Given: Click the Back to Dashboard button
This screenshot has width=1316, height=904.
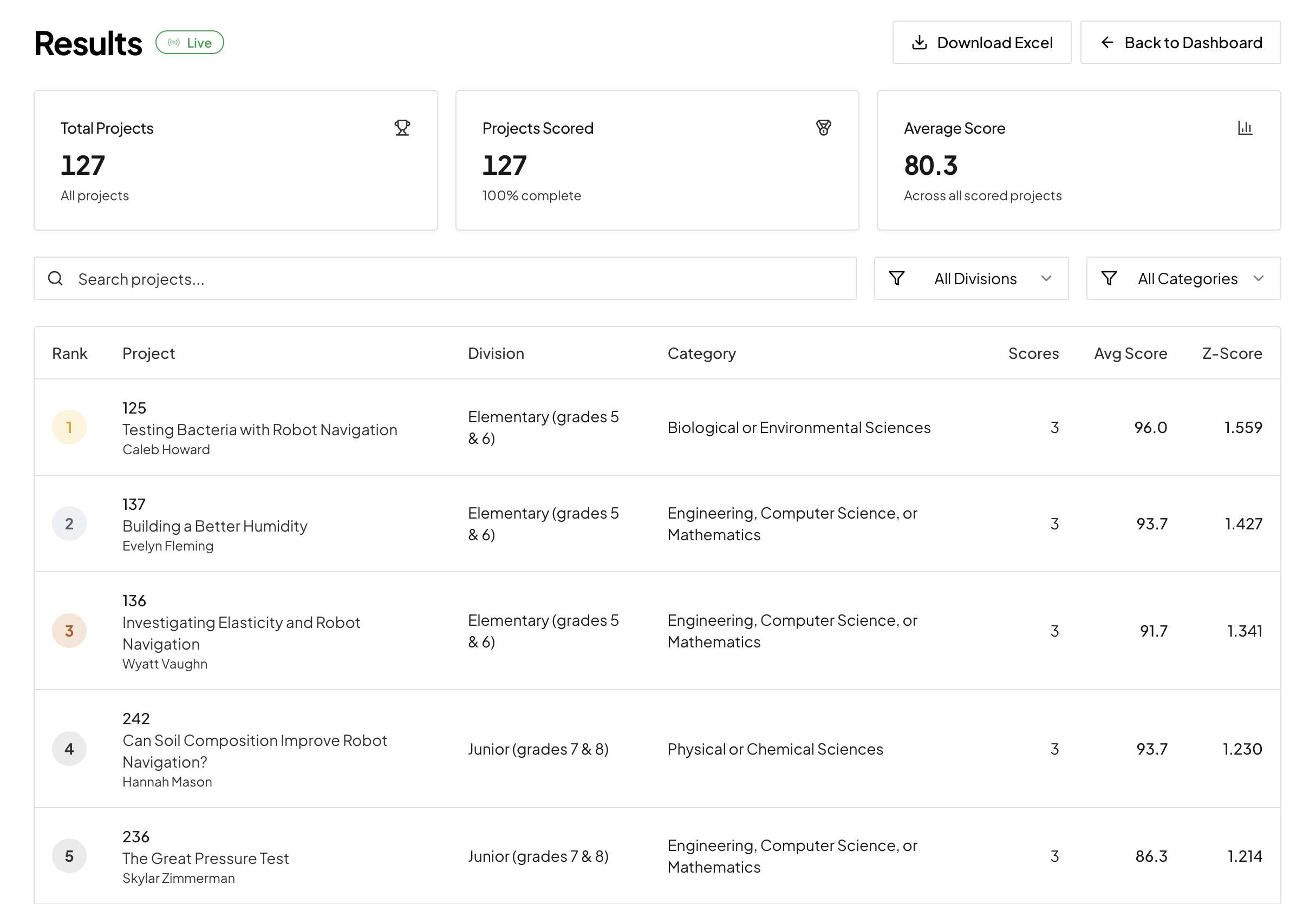Looking at the screenshot, I should click(x=1180, y=42).
